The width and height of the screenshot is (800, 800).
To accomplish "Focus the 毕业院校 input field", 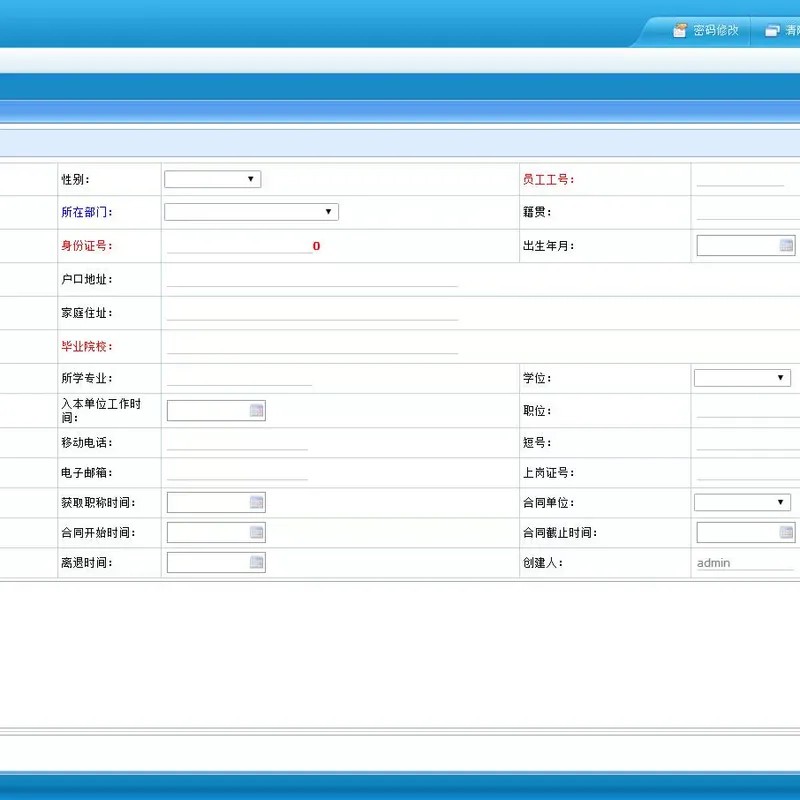I will click(312, 346).
